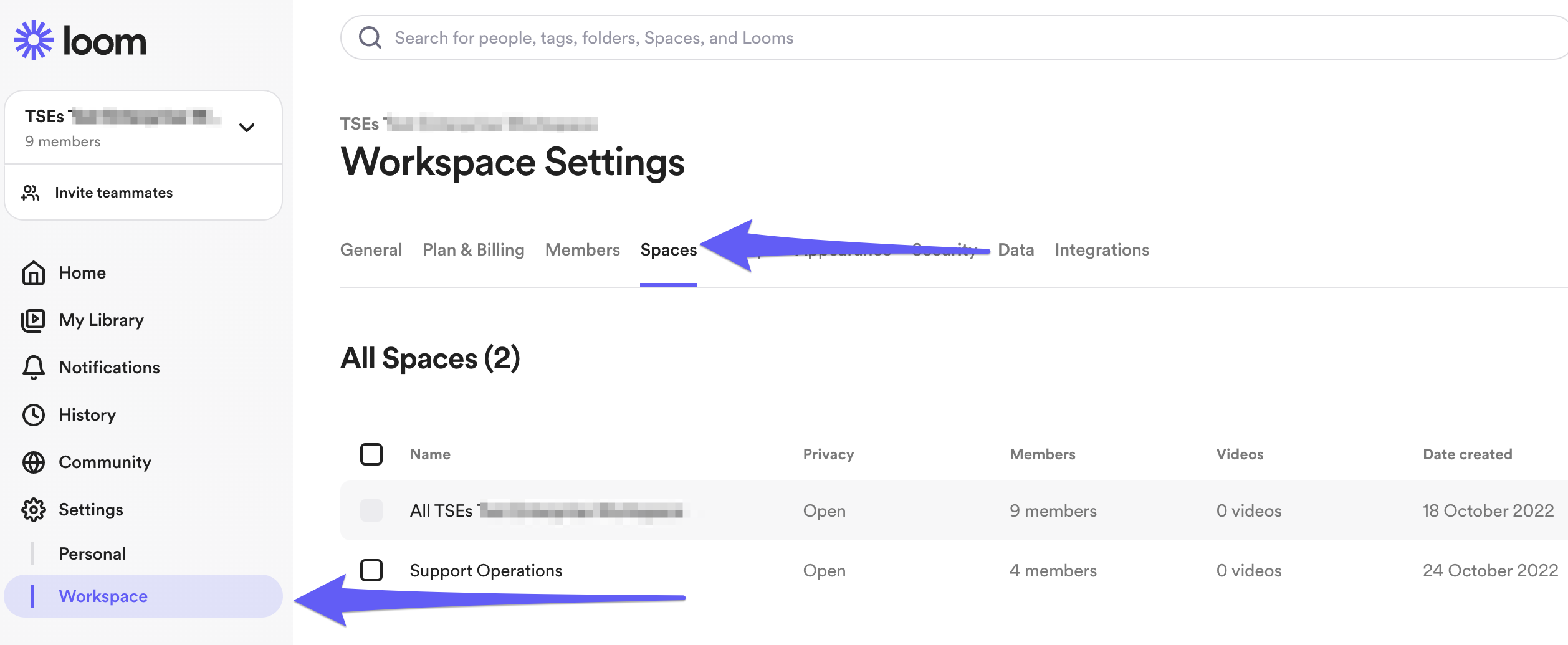This screenshot has width=1568, height=645.
Task: Click the Community globe icon
Action: 34,462
